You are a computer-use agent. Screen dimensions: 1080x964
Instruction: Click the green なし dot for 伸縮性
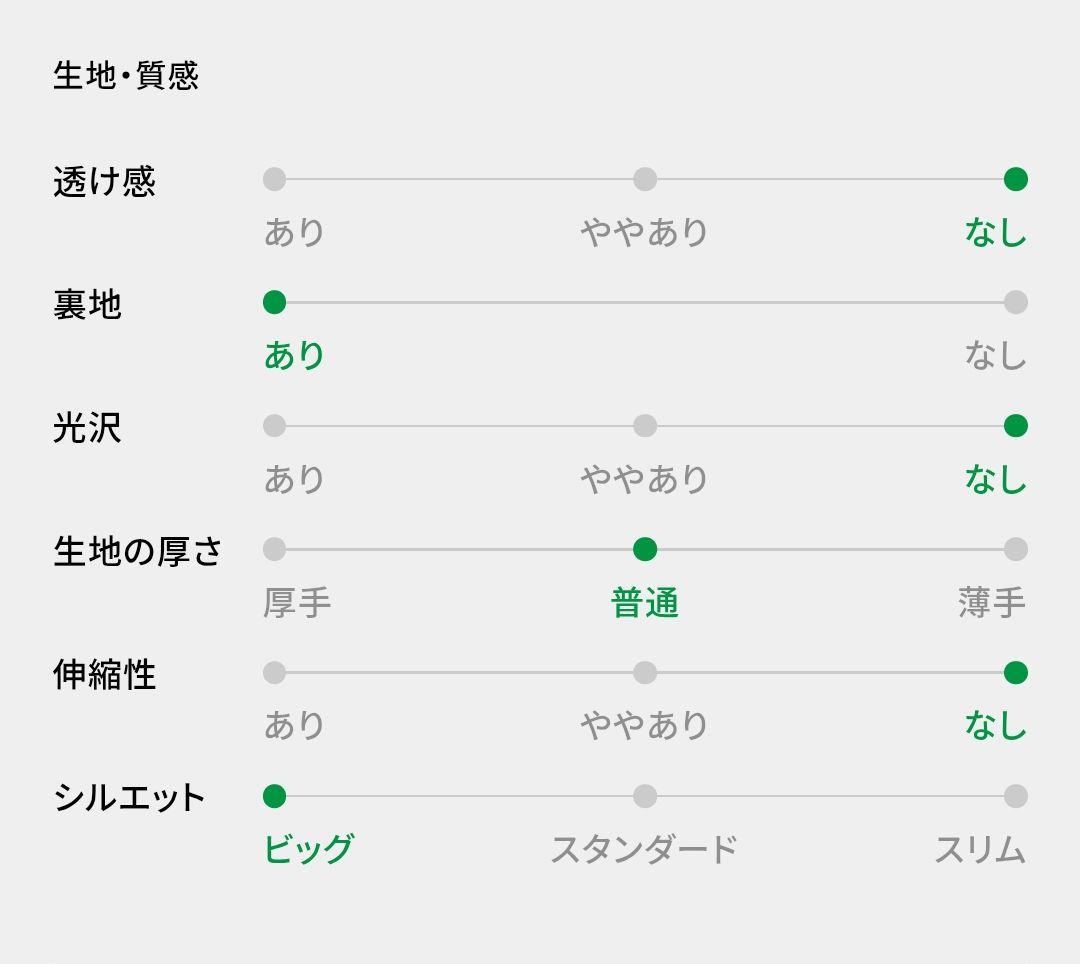point(1016,673)
